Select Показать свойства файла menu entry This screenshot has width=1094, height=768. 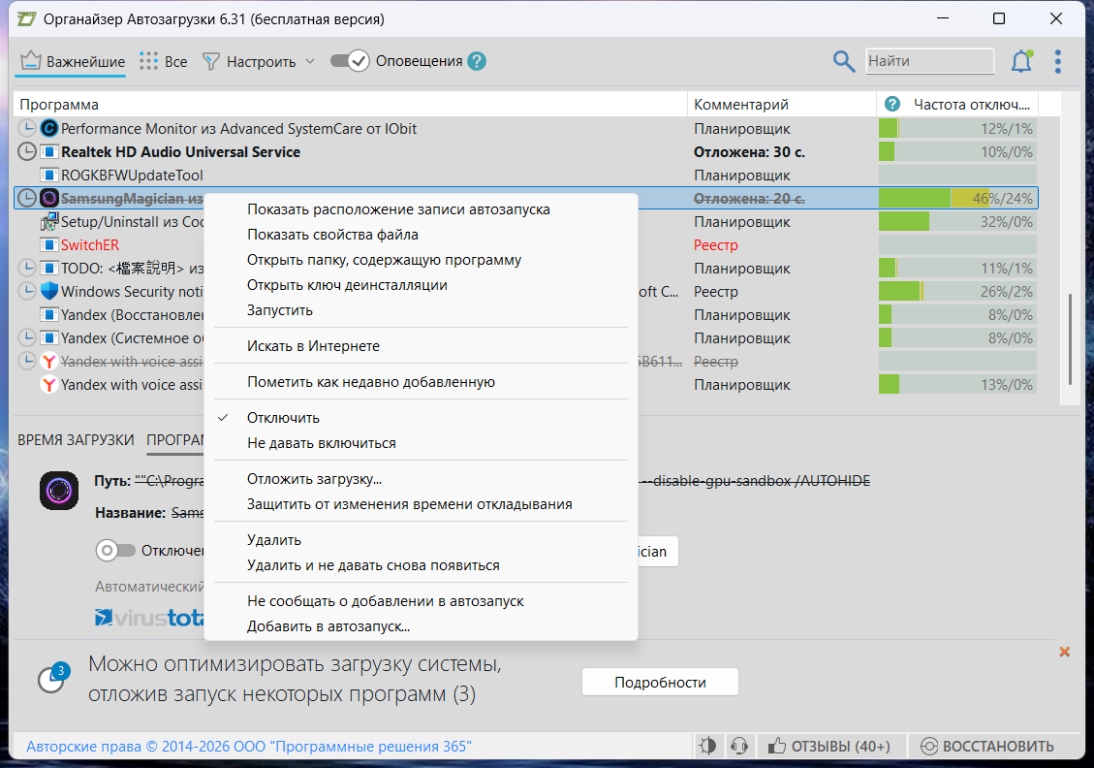pyautogui.click(x=332, y=234)
